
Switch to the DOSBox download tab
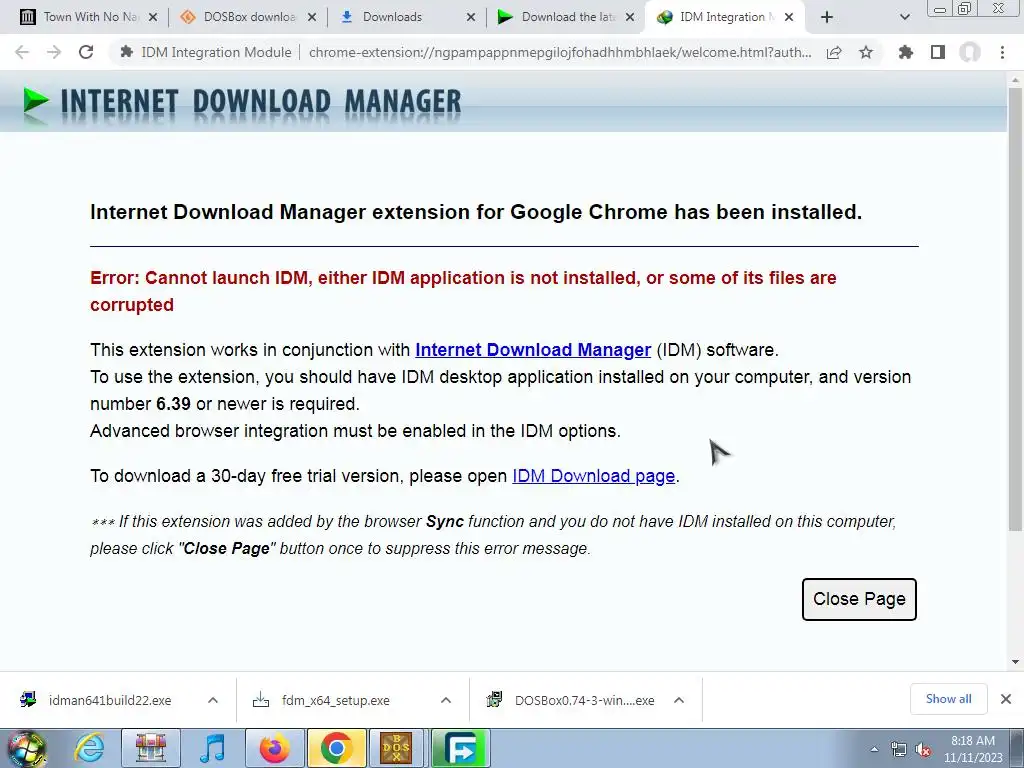[x=247, y=17]
